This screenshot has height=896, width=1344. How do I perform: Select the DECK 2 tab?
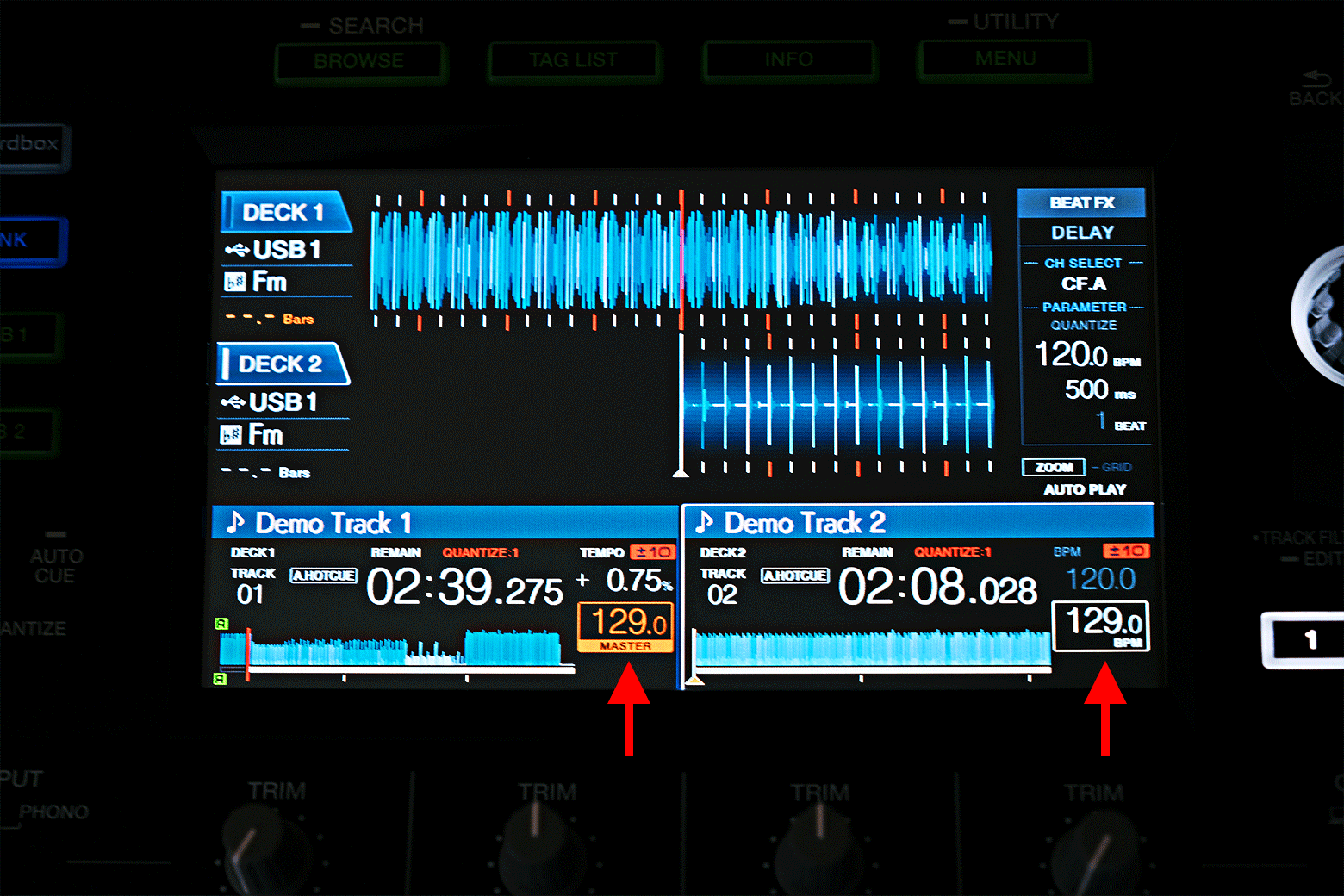coord(281,364)
